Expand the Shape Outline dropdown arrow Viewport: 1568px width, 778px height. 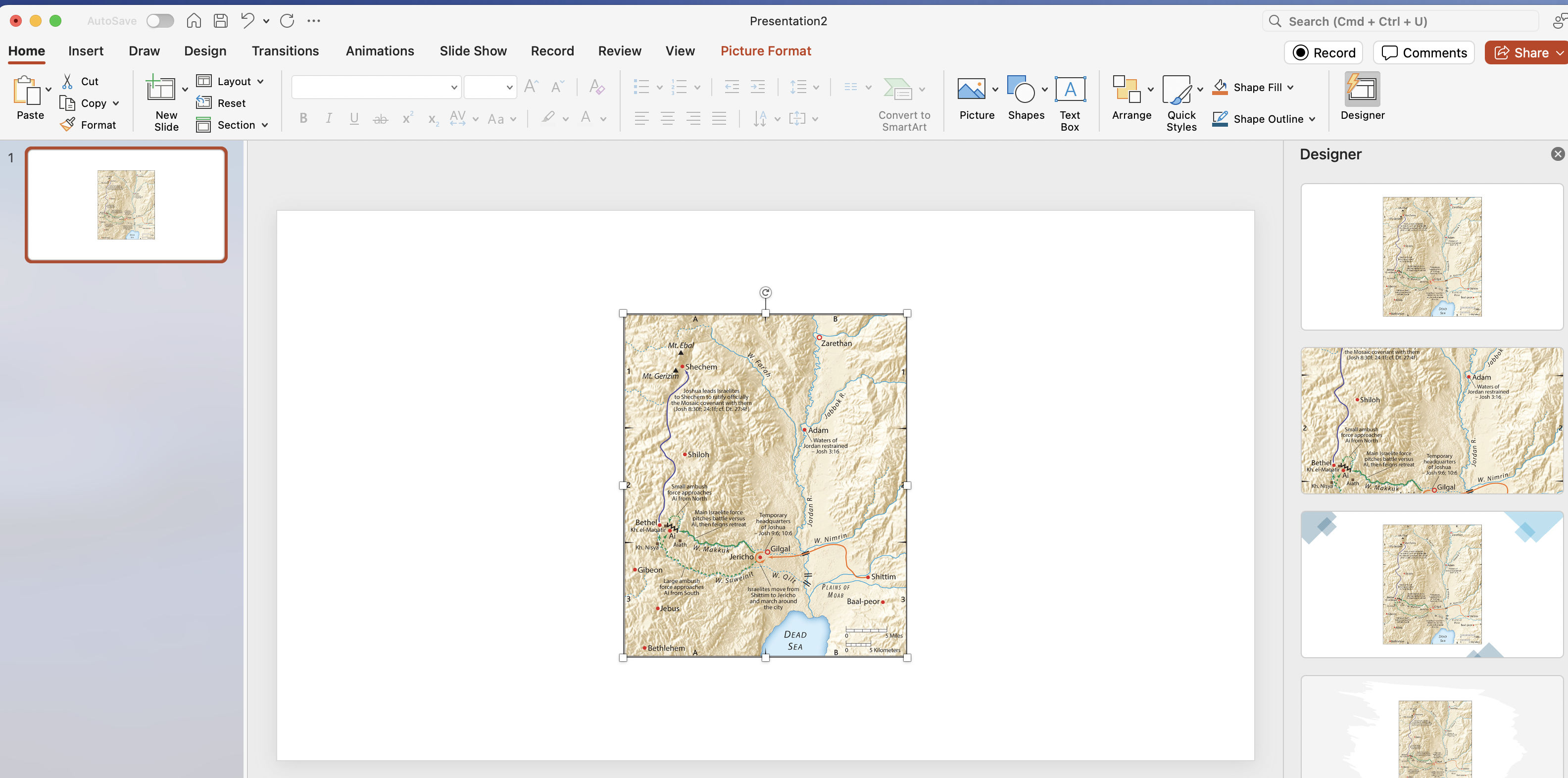point(1312,119)
